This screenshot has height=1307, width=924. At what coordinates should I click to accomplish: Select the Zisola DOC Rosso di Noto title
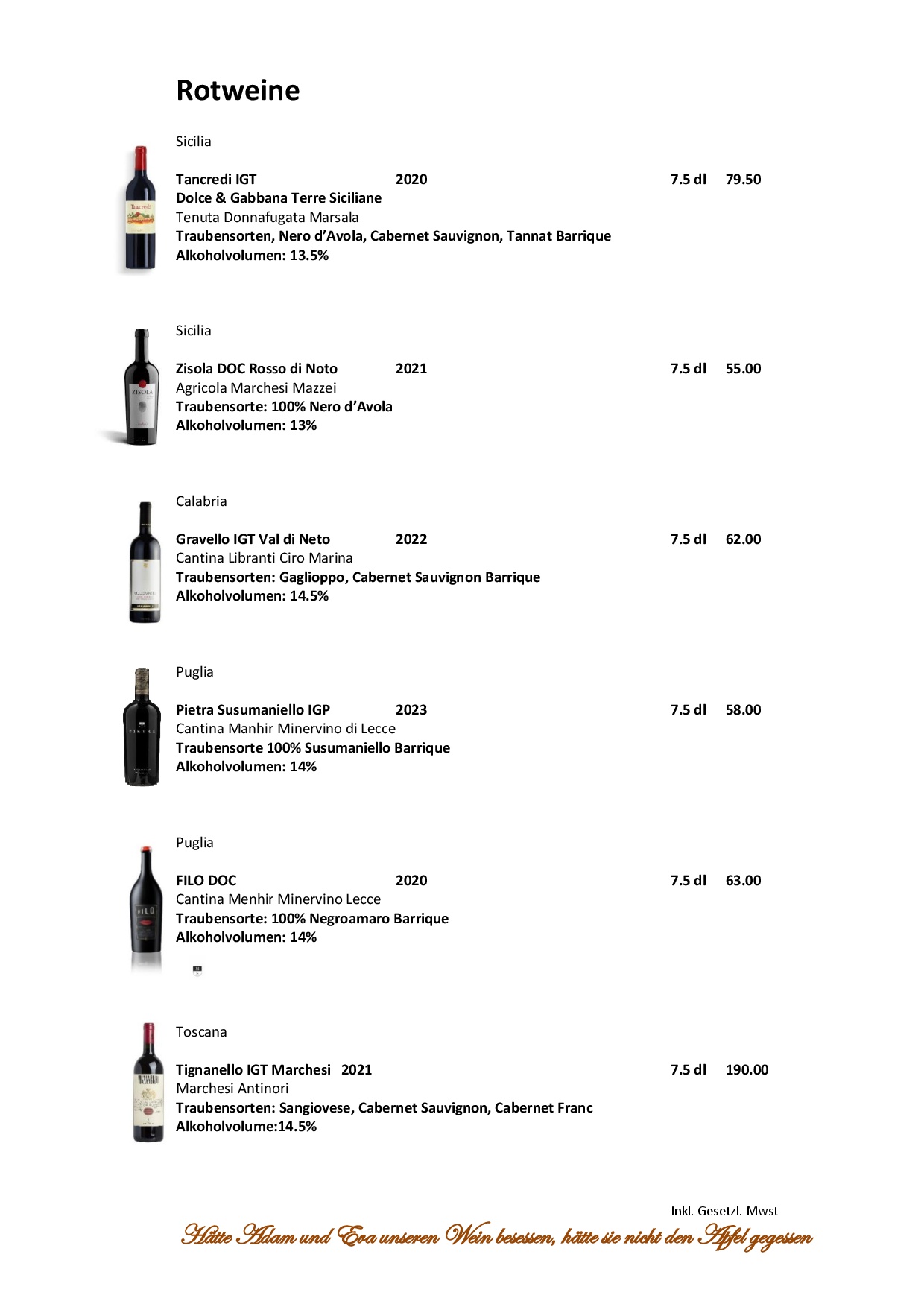pos(256,369)
